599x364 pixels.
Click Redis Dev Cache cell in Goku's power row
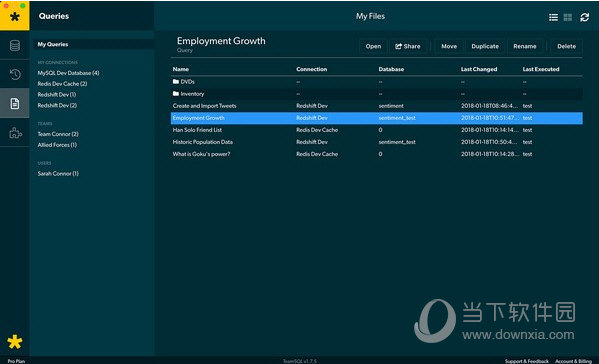pyautogui.click(x=317, y=154)
